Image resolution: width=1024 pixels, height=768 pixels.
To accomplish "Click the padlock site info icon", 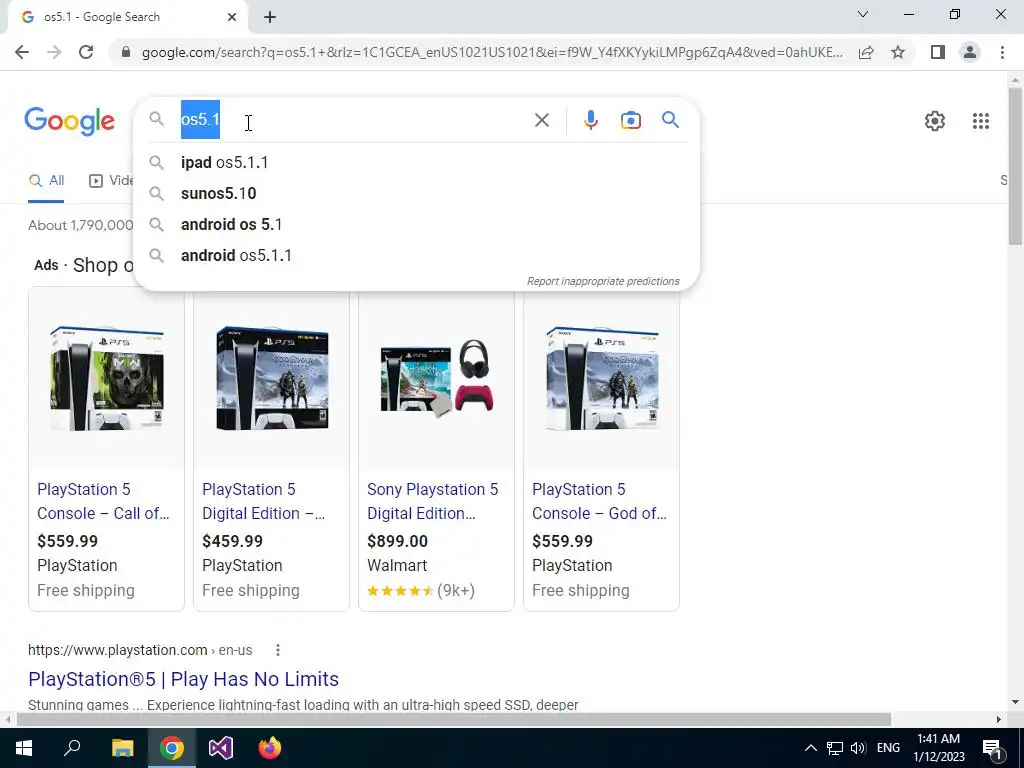I will click(x=126, y=52).
